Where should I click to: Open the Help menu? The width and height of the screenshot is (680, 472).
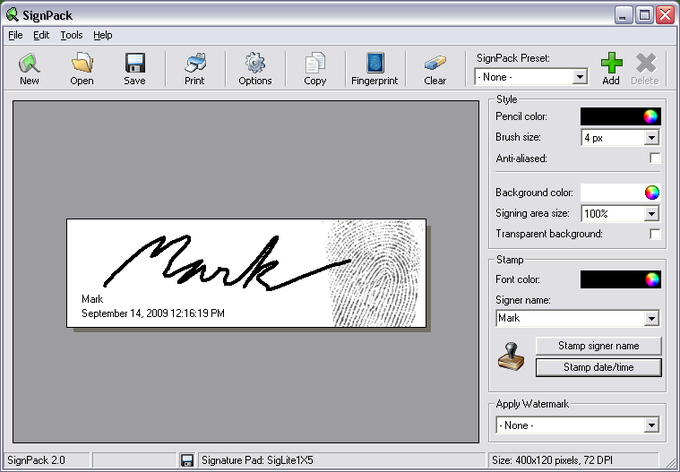[x=103, y=35]
